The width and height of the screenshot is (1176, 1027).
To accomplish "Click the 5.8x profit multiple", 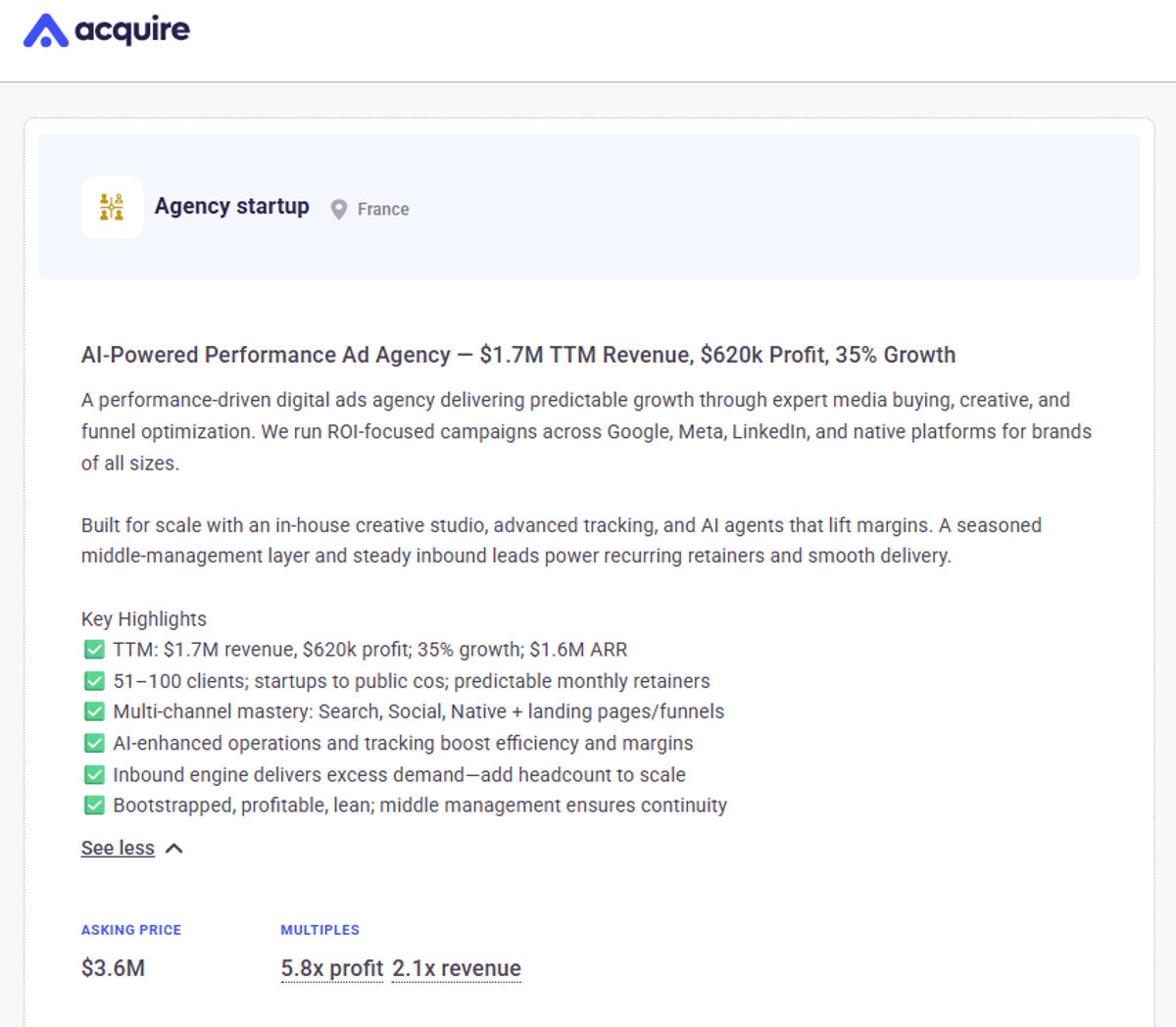I will tap(331, 968).
